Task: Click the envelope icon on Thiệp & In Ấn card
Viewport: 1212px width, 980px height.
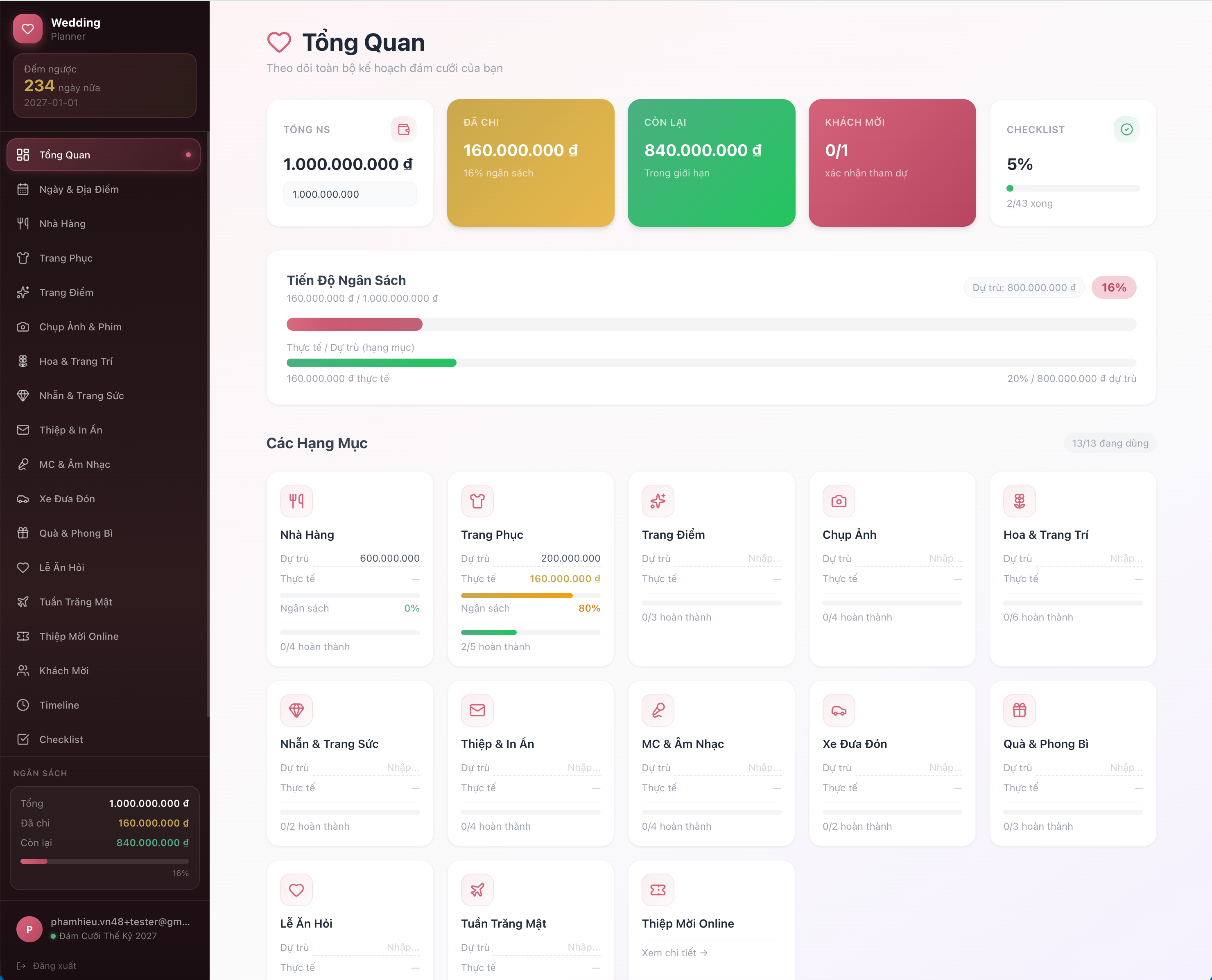Action: 477,710
